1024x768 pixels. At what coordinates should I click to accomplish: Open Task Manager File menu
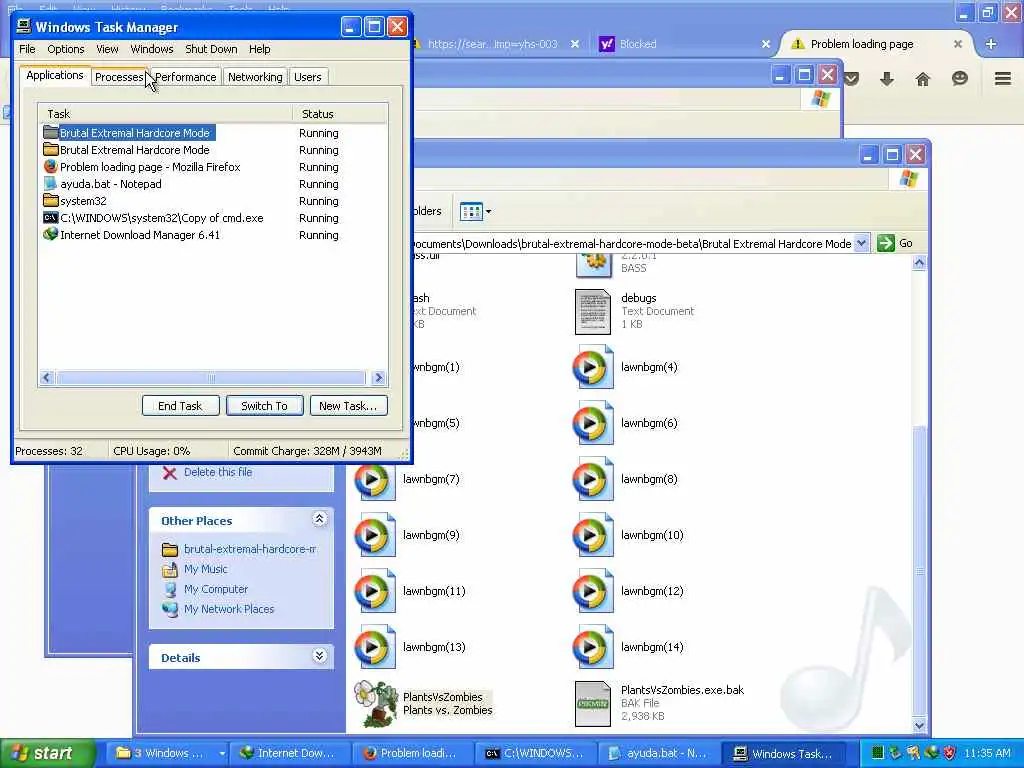pyautogui.click(x=27, y=49)
